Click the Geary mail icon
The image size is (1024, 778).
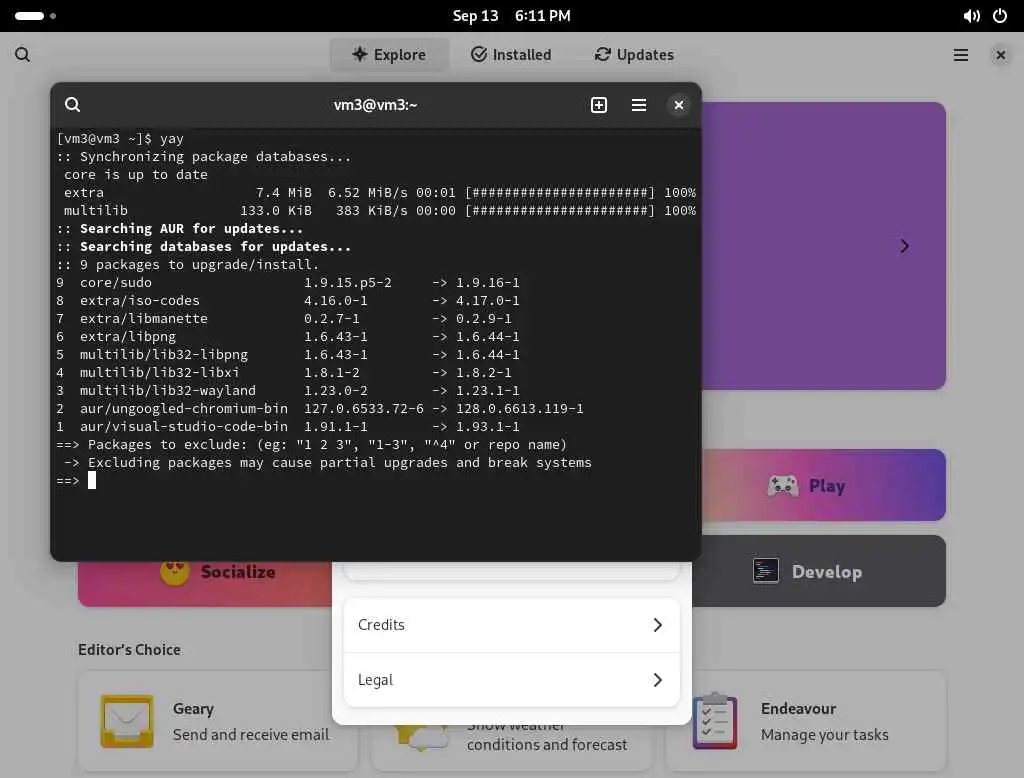click(127, 721)
